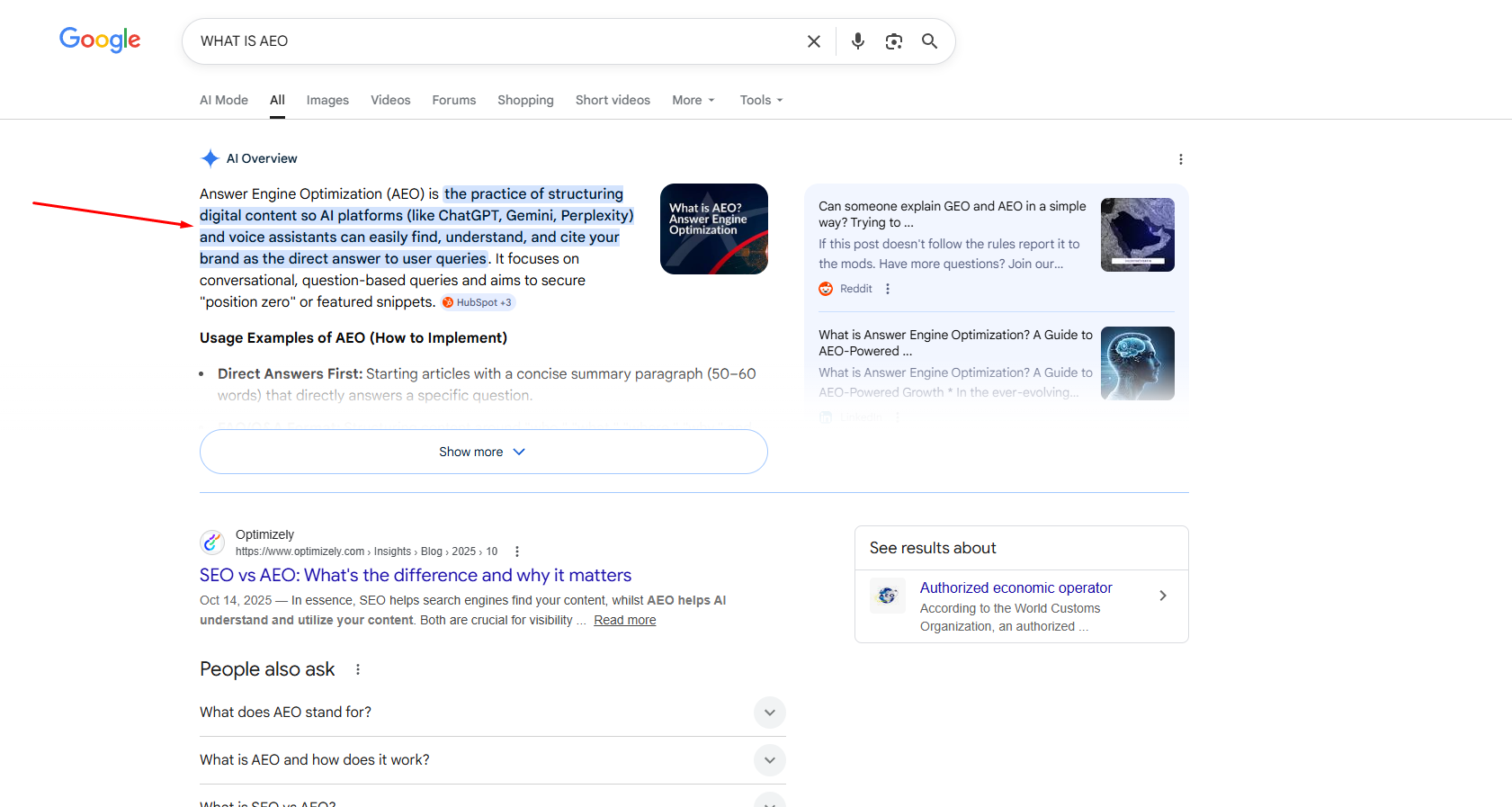Click the Optimizely URL breadcrumb

[366, 551]
